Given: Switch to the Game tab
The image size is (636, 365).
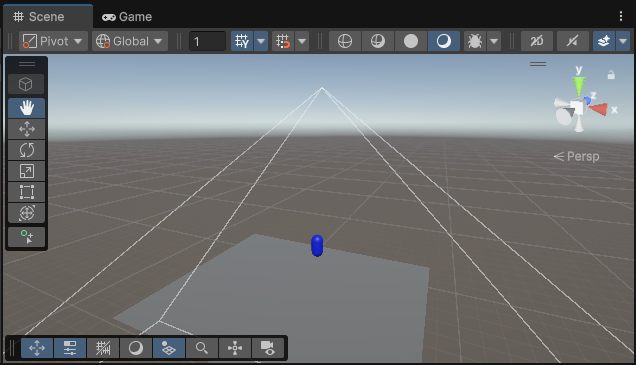Looking at the screenshot, I should tap(127, 17).
